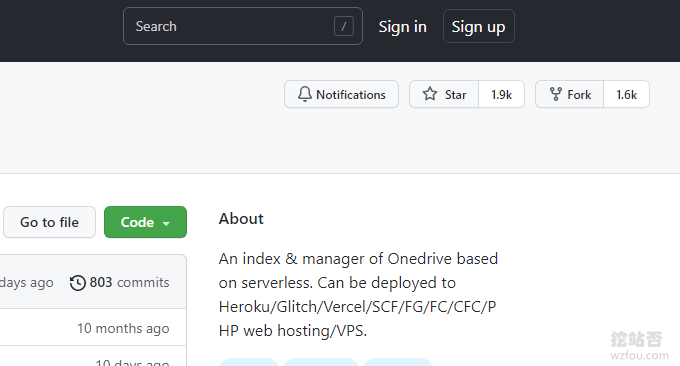Star the repository
The width and height of the screenshot is (680, 366).
pyautogui.click(x=444, y=94)
